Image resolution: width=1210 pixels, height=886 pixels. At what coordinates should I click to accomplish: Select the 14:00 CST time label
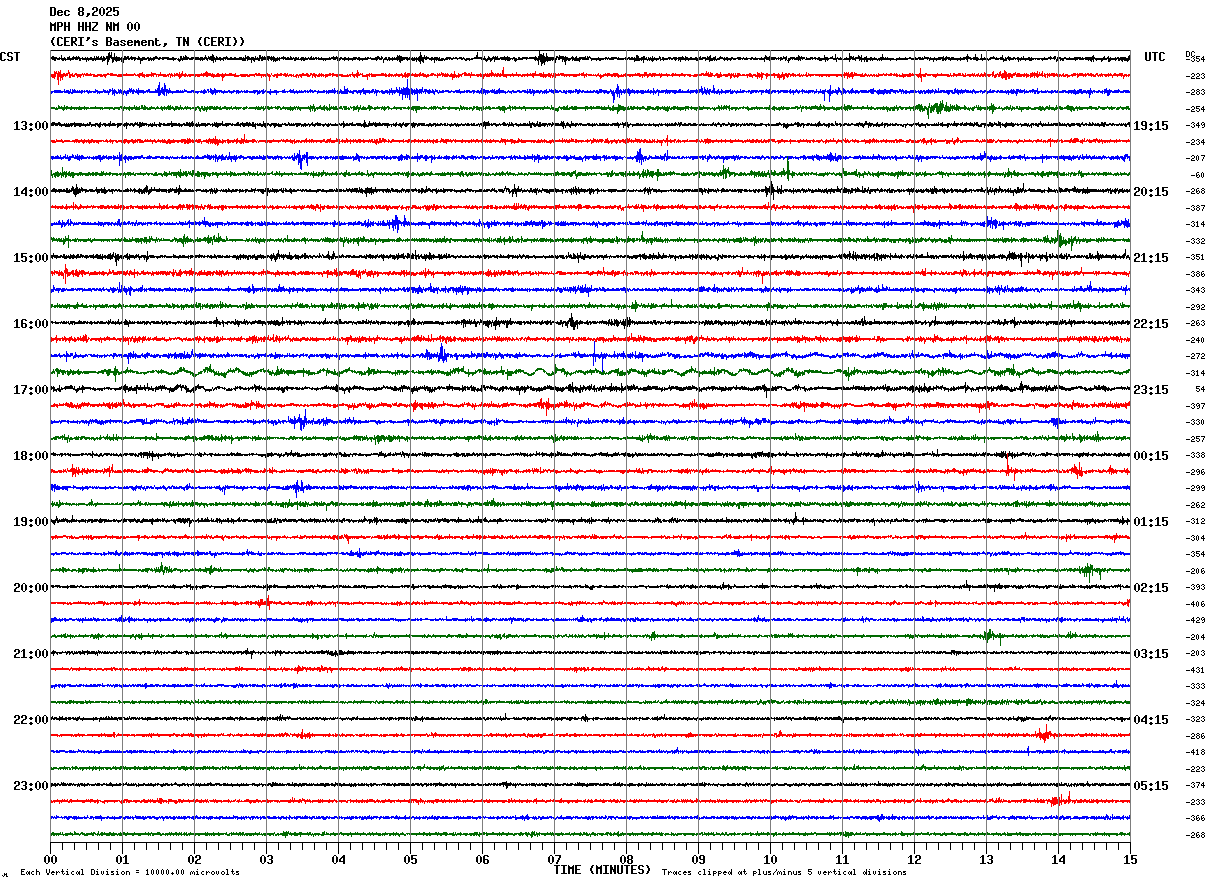coord(31,192)
